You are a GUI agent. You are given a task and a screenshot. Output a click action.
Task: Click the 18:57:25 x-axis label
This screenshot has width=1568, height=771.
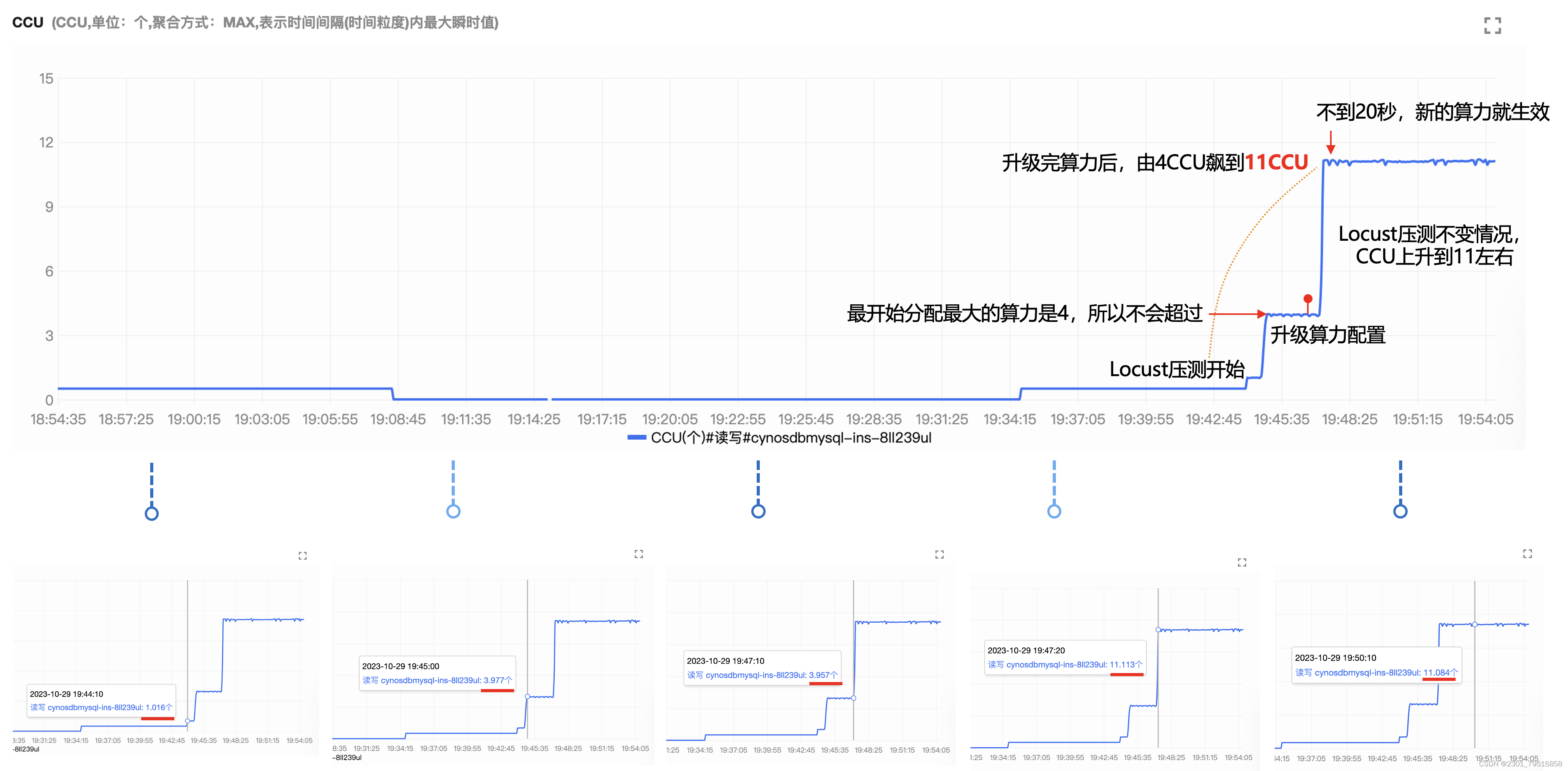tap(126, 419)
